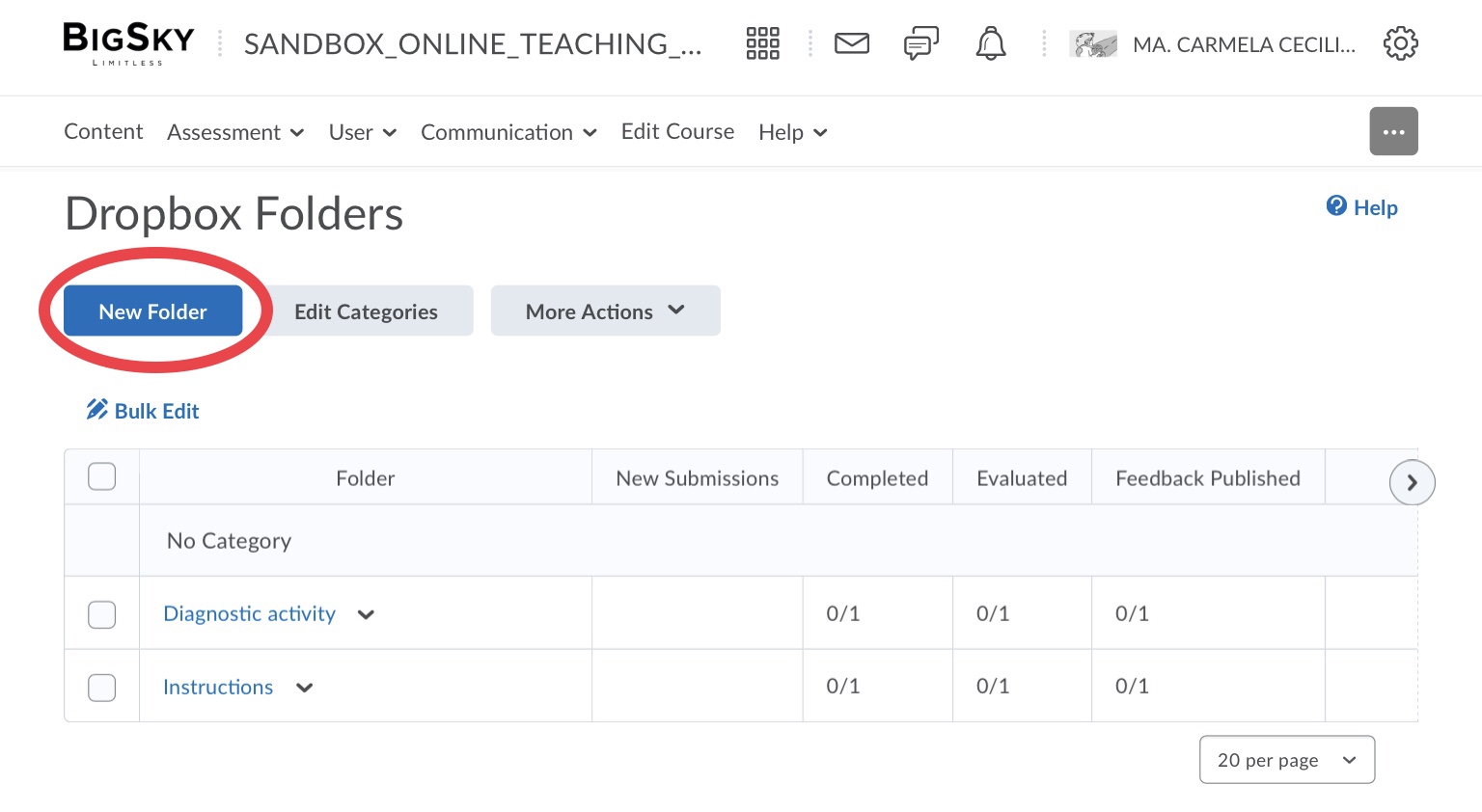Screen dimensions: 1482x812
Task: Click the more options ellipsis button
Action: click(1393, 131)
